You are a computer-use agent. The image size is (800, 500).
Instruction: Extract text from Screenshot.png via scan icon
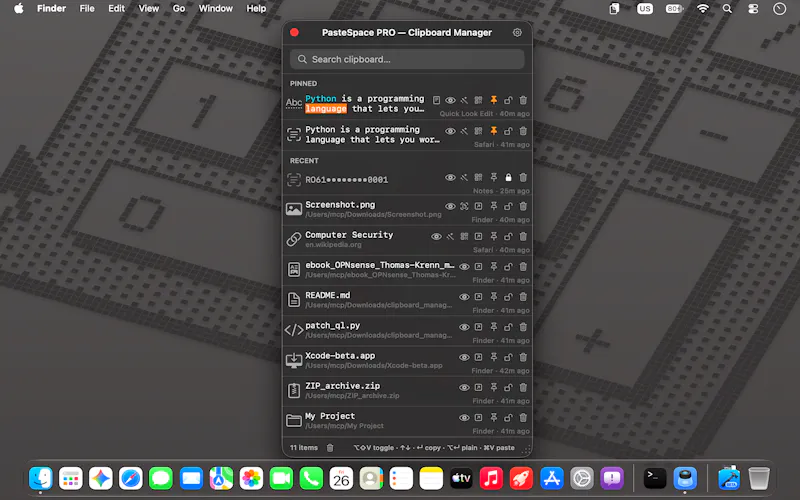click(x=464, y=207)
